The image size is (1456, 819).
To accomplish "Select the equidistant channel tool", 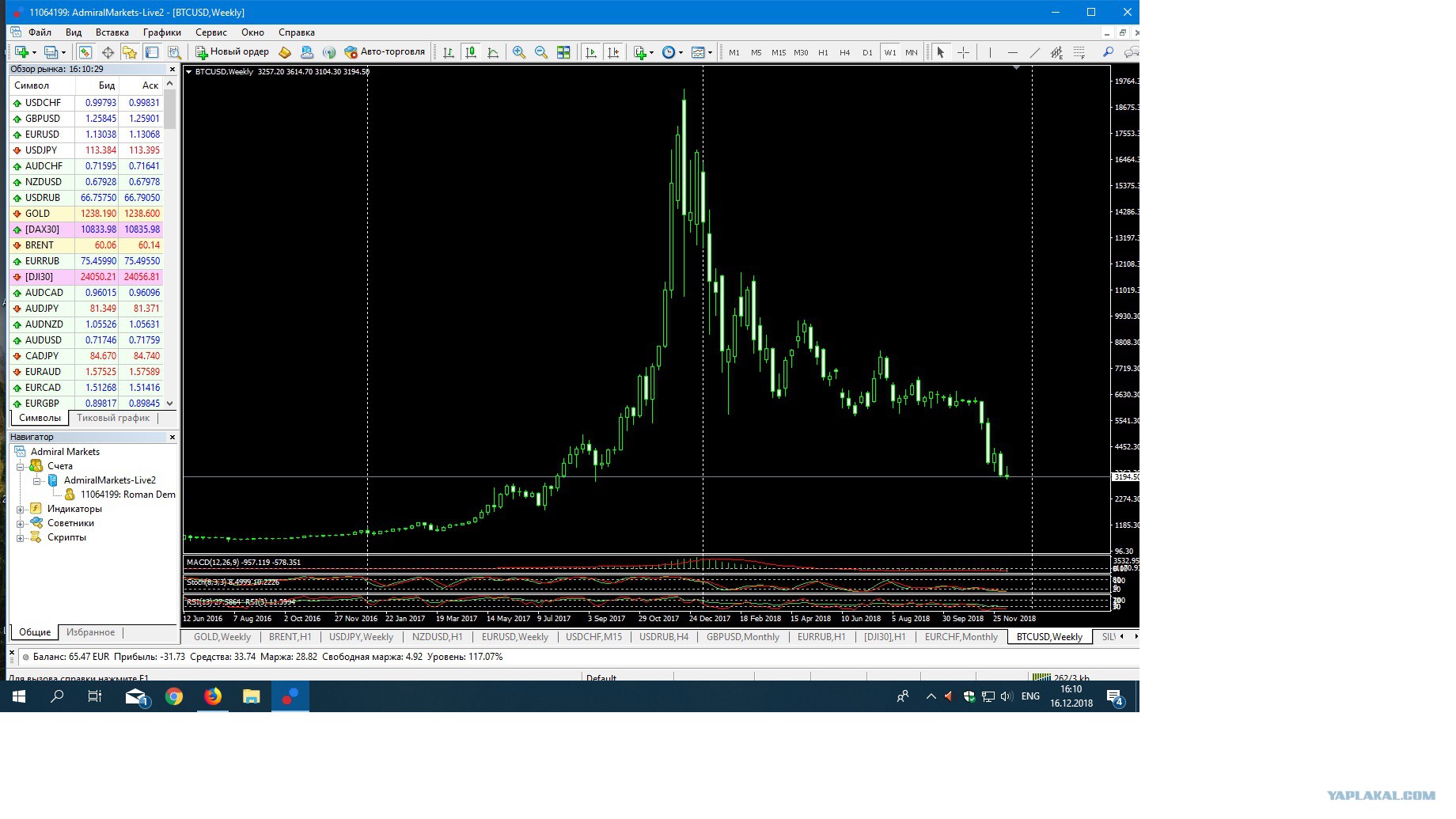I will pyautogui.click(x=1056, y=52).
